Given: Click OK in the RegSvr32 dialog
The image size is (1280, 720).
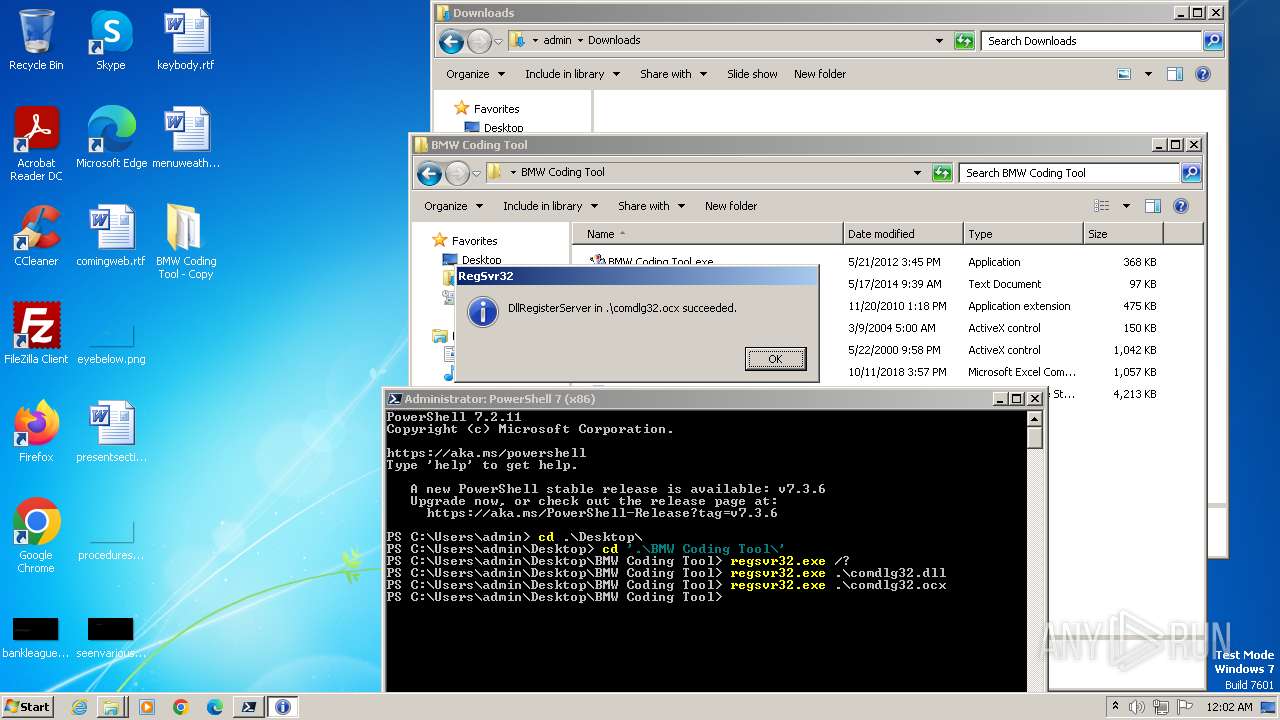Looking at the screenshot, I should [775, 359].
